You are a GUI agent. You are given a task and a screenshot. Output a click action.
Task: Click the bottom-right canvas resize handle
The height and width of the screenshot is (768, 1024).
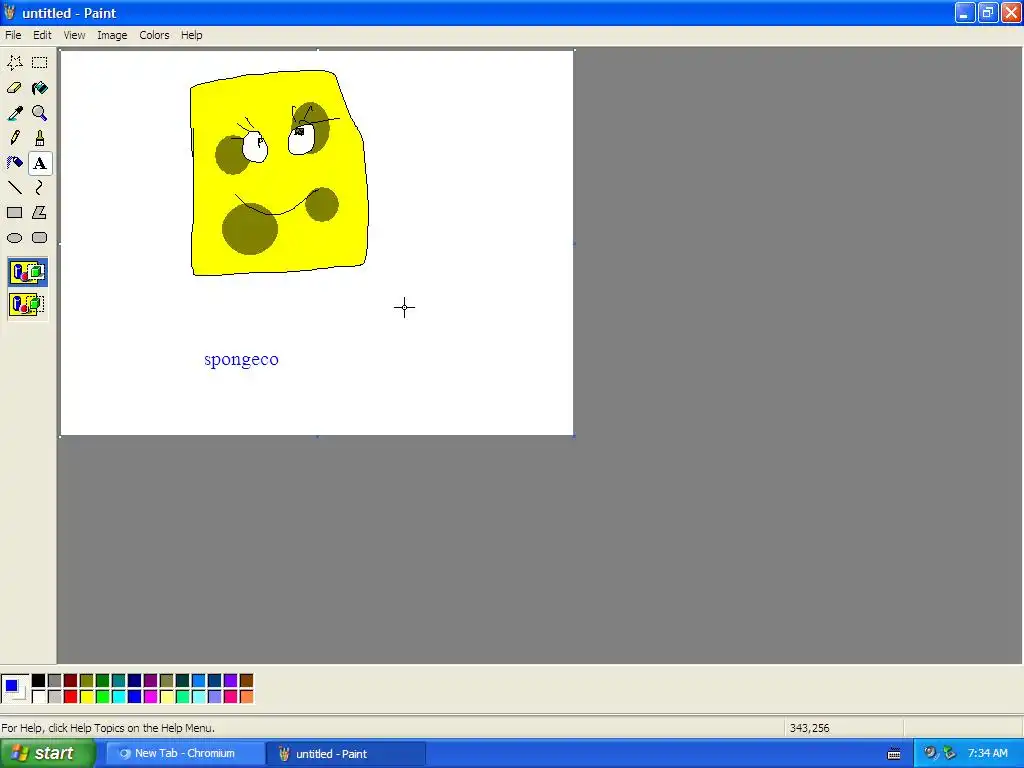point(574,436)
